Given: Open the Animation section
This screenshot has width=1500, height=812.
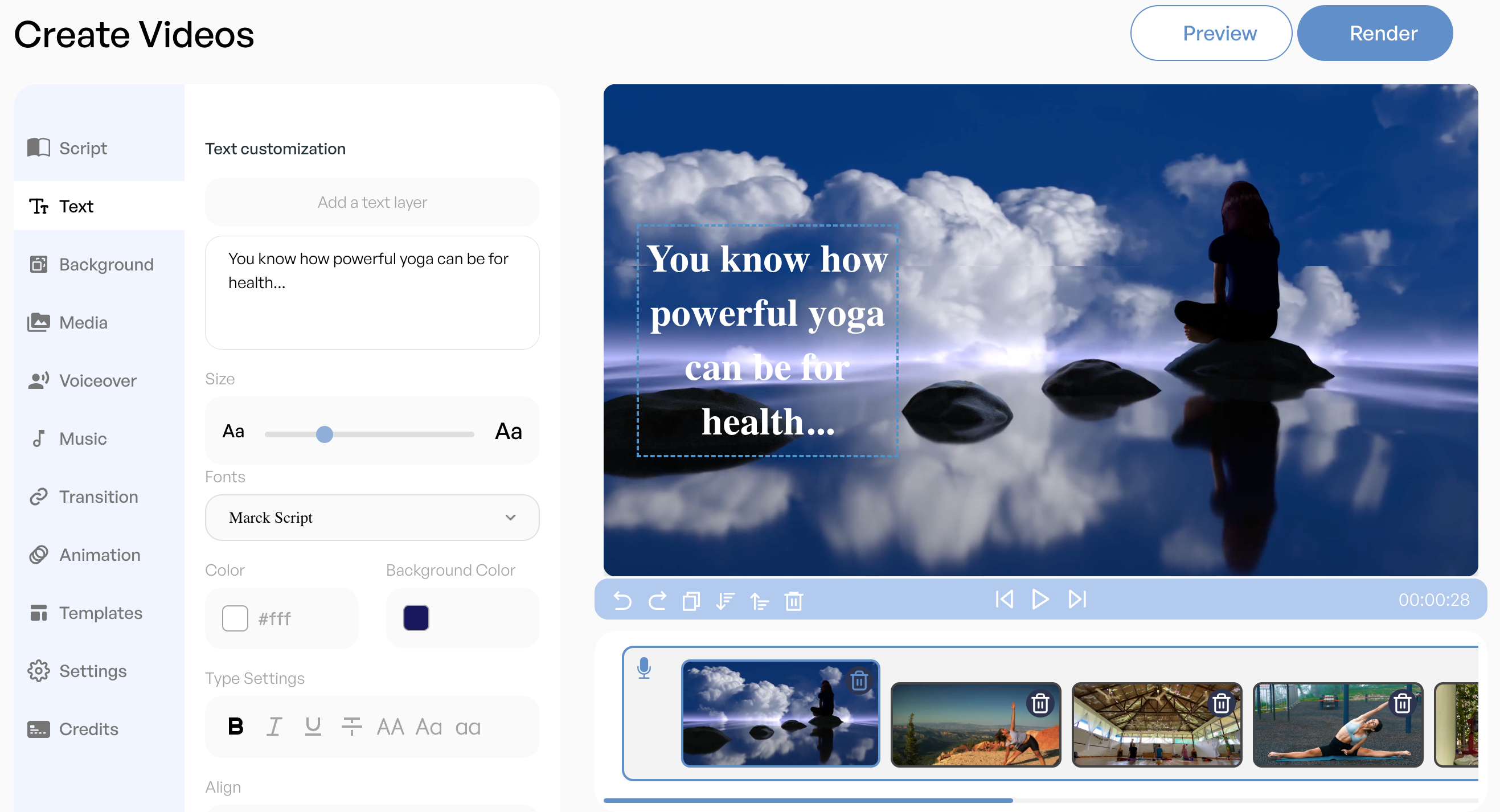Looking at the screenshot, I should click(x=84, y=555).
